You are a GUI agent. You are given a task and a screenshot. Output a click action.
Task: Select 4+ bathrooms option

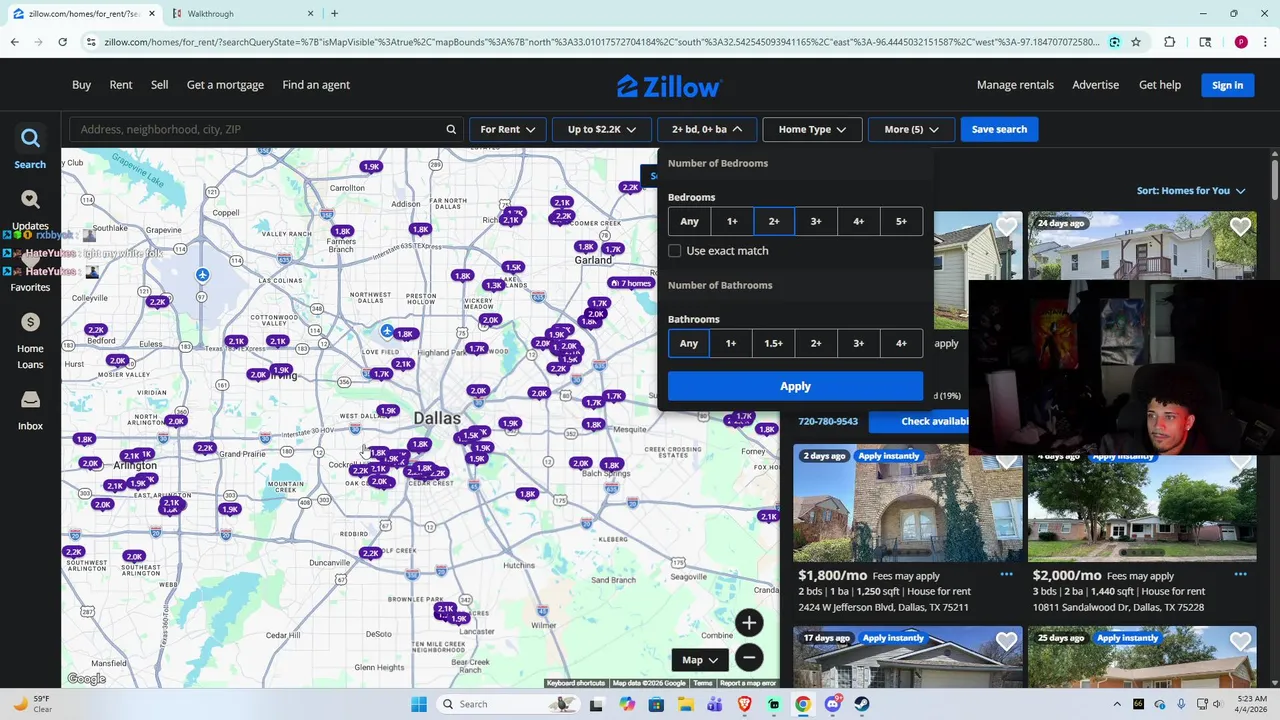tap(901, 343)
